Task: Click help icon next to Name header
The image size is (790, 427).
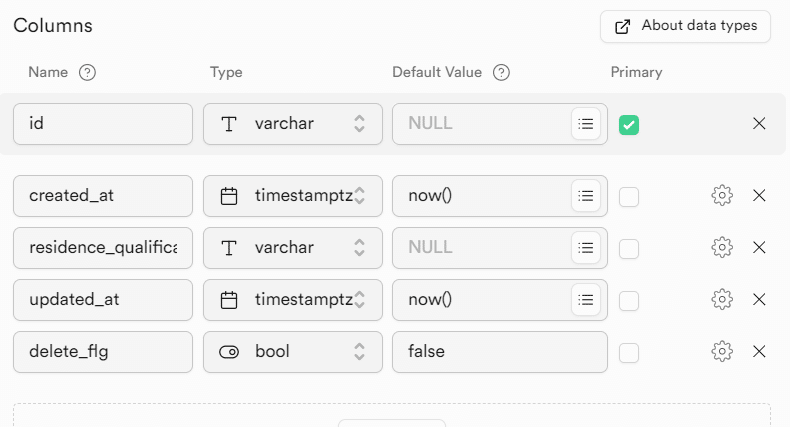Action: tap(88, 72)
